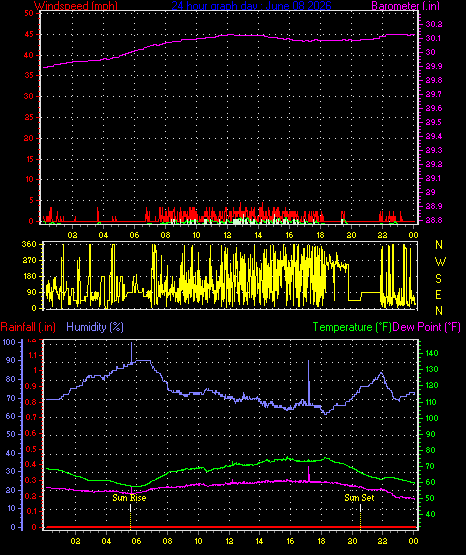
Task: Click the "29.5" barometer axis value
Action: [433, 122]
